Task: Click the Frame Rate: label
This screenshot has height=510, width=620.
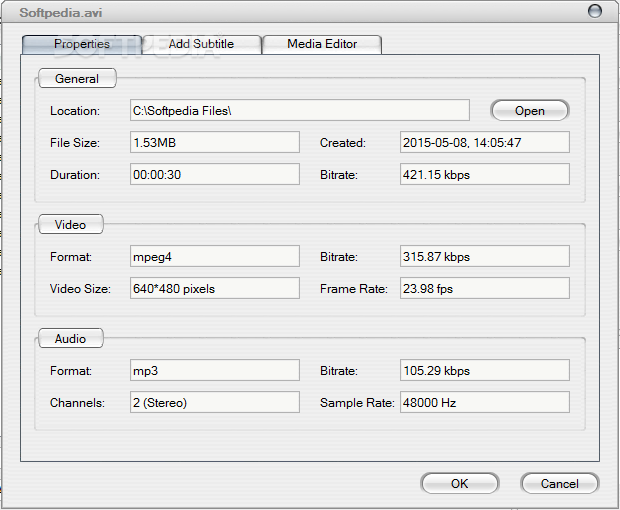Action: pyautogui.click(x=354, y=289)
